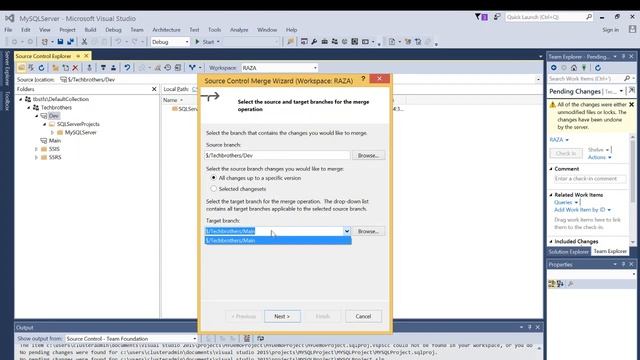Click the Save All icon in main toolbar
640x360 pixels.
(71, 42)
